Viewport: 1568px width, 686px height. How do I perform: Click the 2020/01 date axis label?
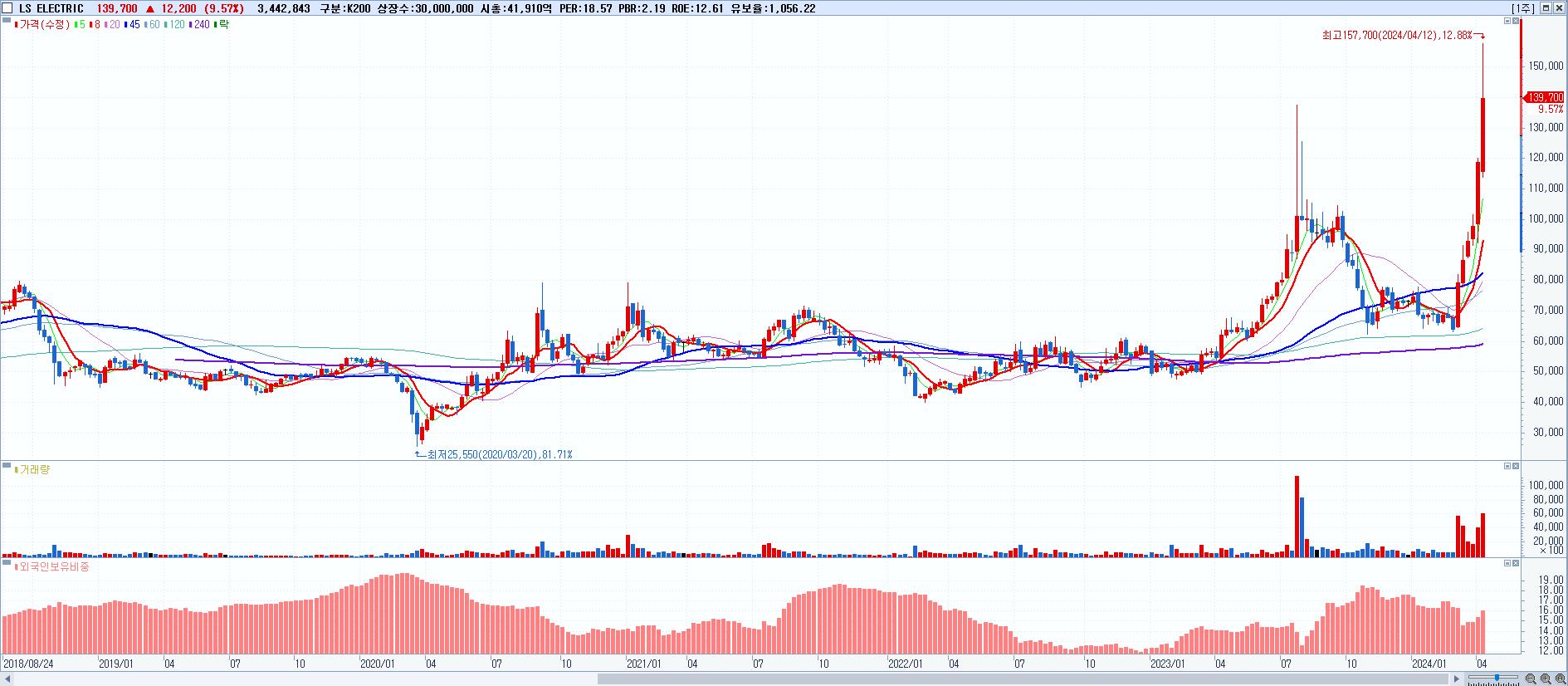(x=376, y=664)
